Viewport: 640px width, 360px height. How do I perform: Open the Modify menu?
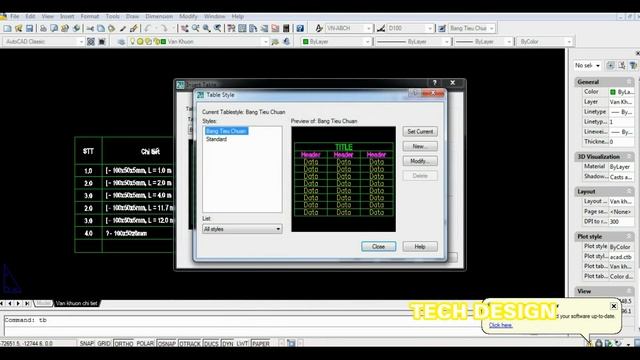[188, 16]
